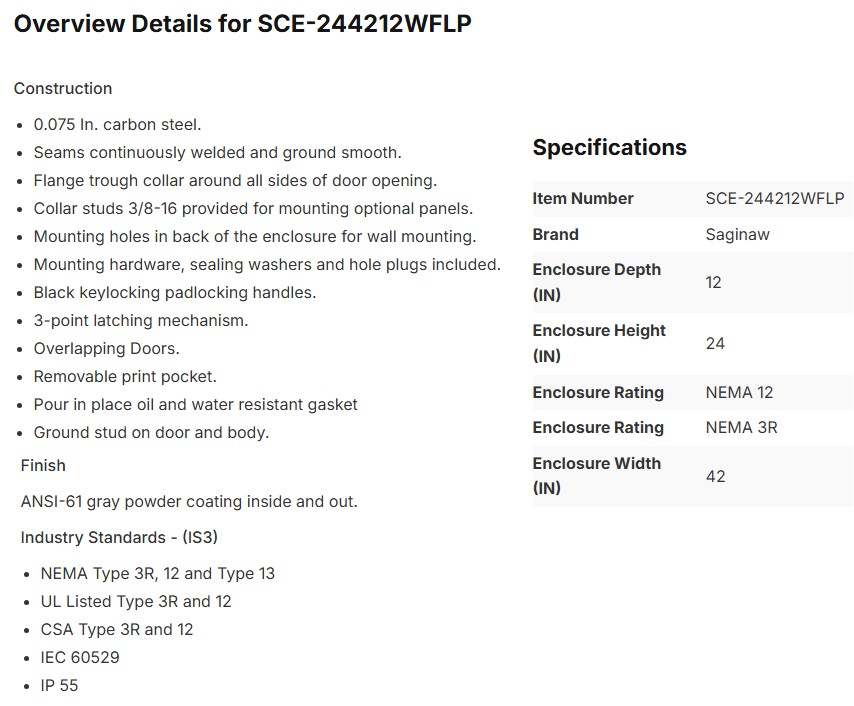This screenshot has width=854, height=706.
Task: Select the 3-point latching mechanism text
Action: tap(141, 320)
